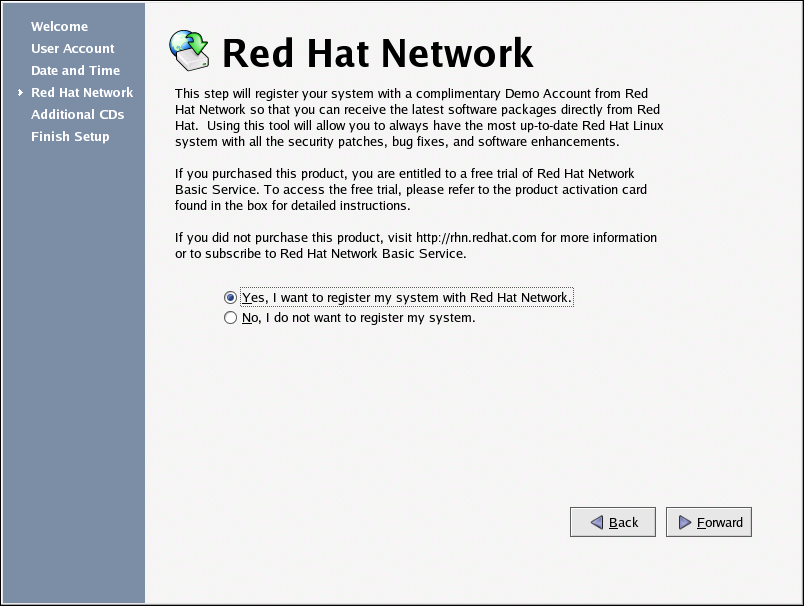Viewport: 804px width, 606px height.
Task: Choose the No radio button circle
Action: [231, 318]
